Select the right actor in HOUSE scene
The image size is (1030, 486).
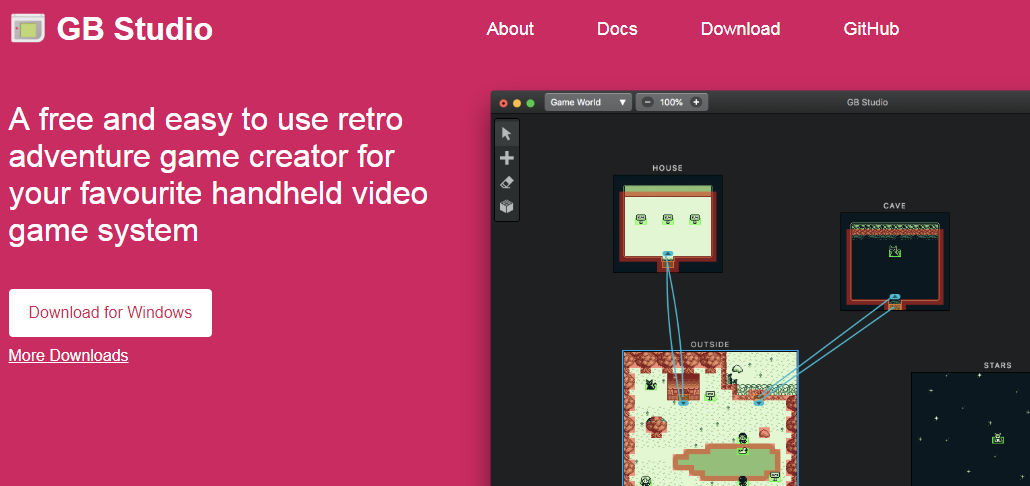695,219
